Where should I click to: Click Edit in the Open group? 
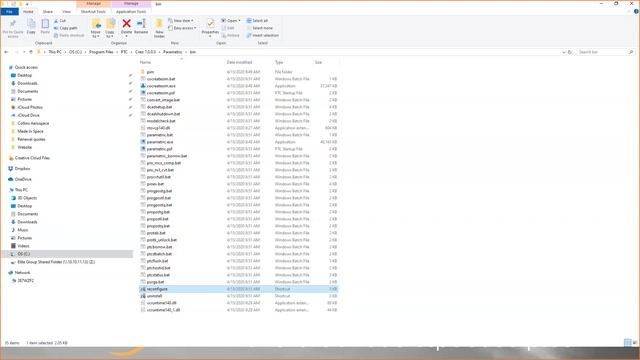228,28
